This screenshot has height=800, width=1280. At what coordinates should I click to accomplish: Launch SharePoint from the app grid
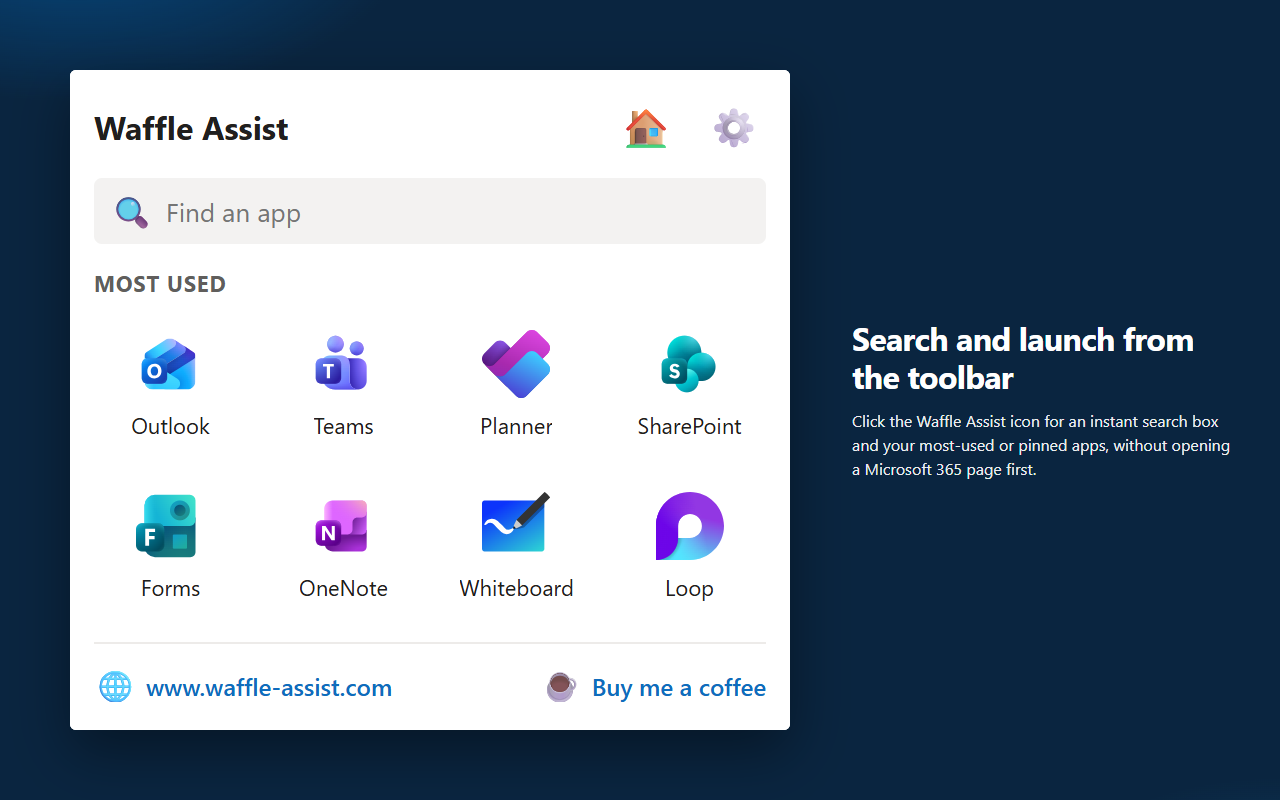click(x=688, y=364)
